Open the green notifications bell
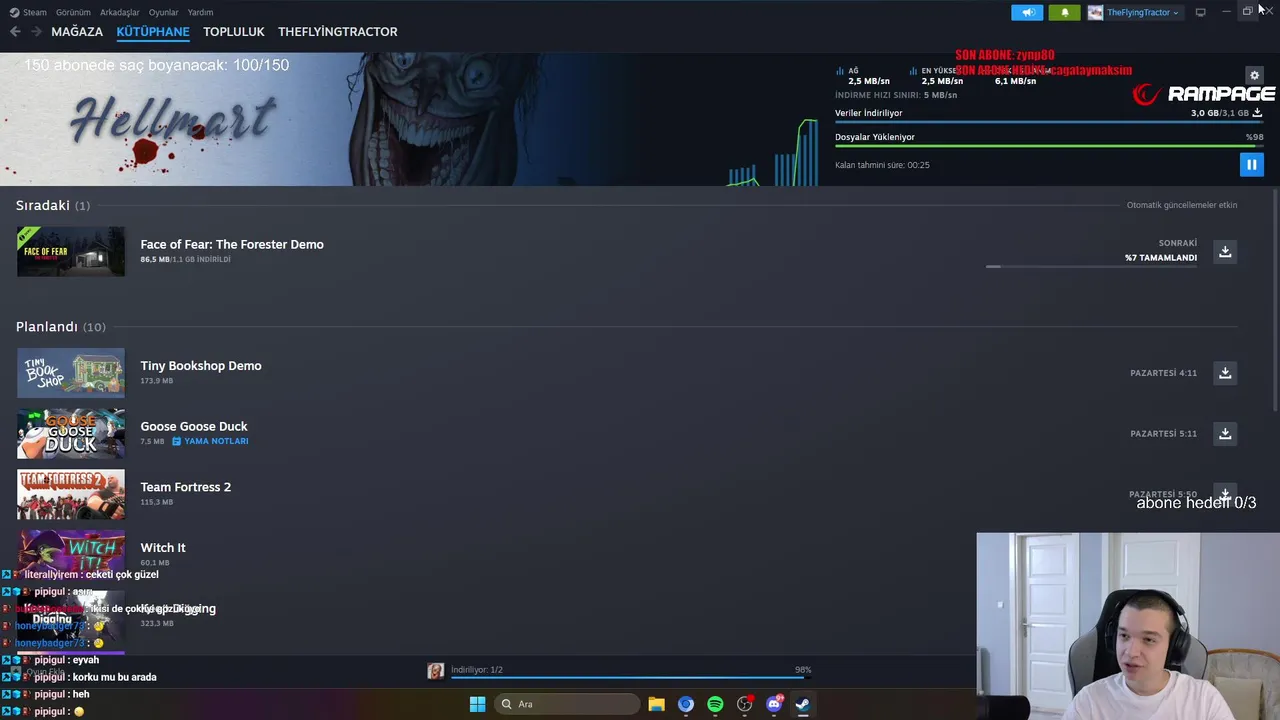1280x720 pixels. point(1064,12)
